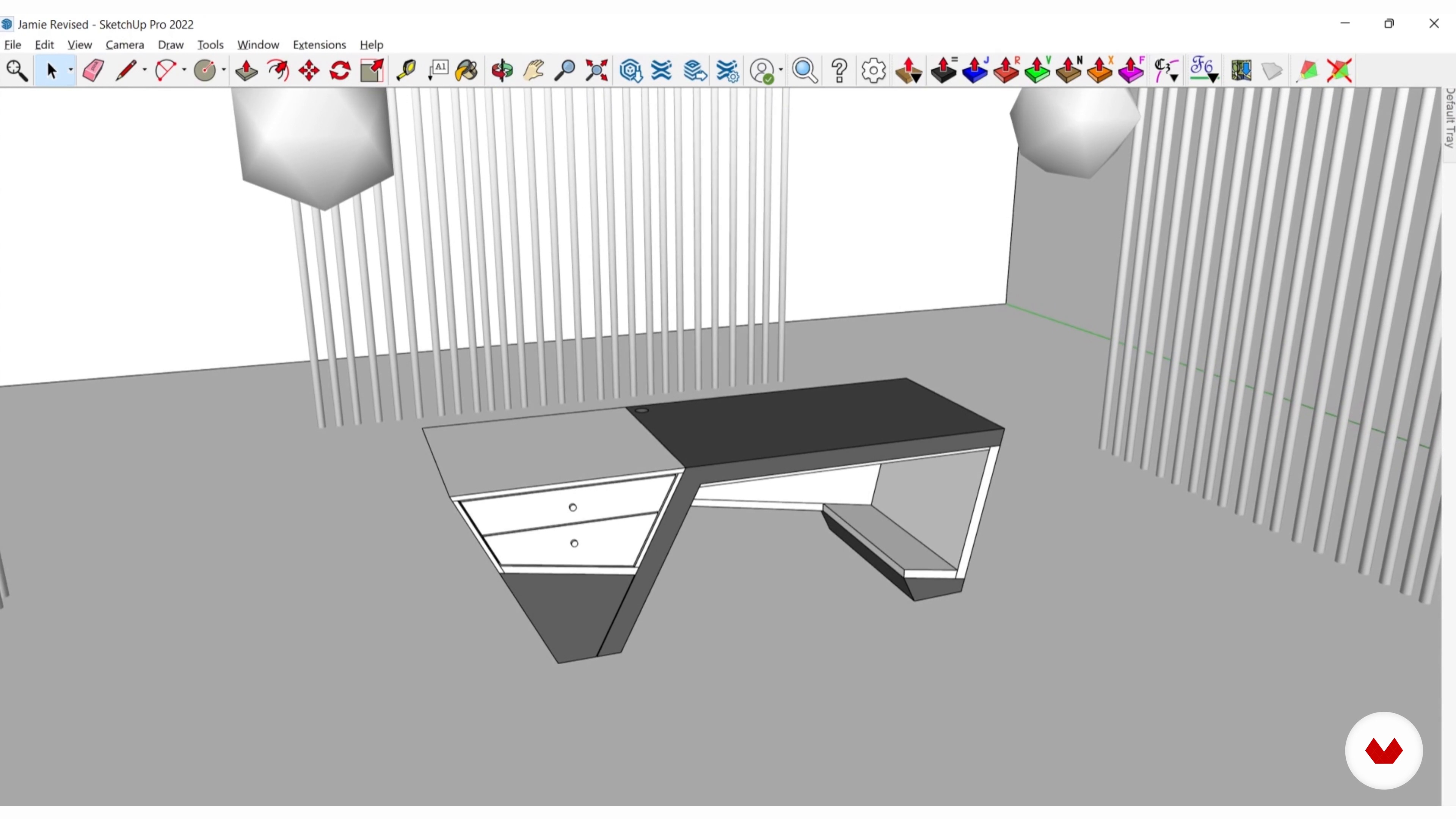Activate the Push/Pull tool
Viewport: 1456px width, 819px height.
click(246, 71)
